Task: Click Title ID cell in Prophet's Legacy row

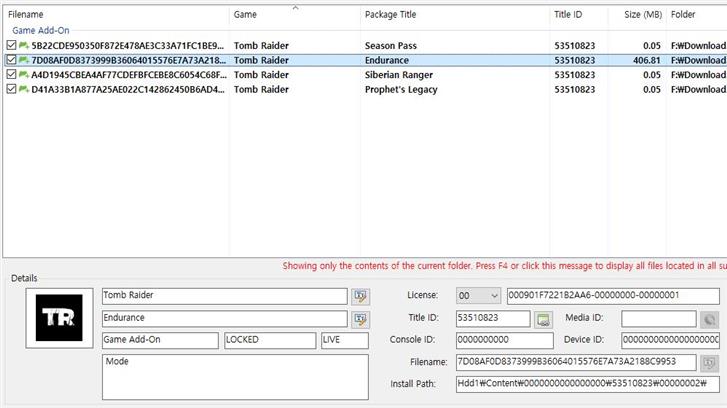Action: [574, 89]
